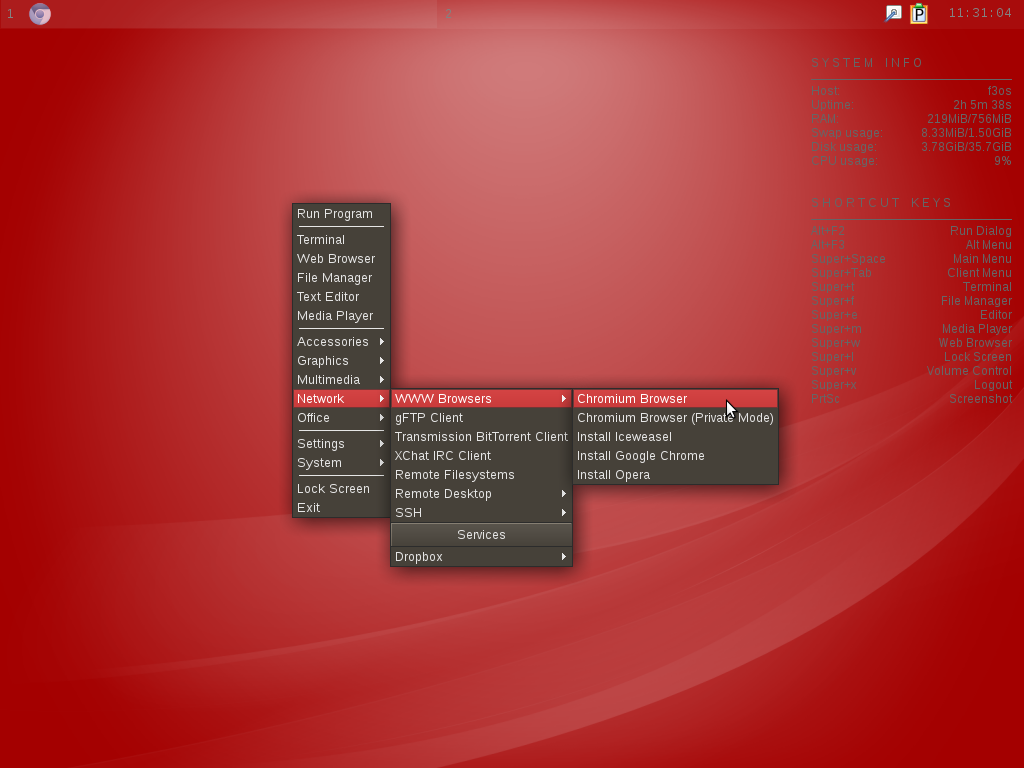Click the Logout shortcut label
The image size is (1024, 768).
tap(993, 385)
